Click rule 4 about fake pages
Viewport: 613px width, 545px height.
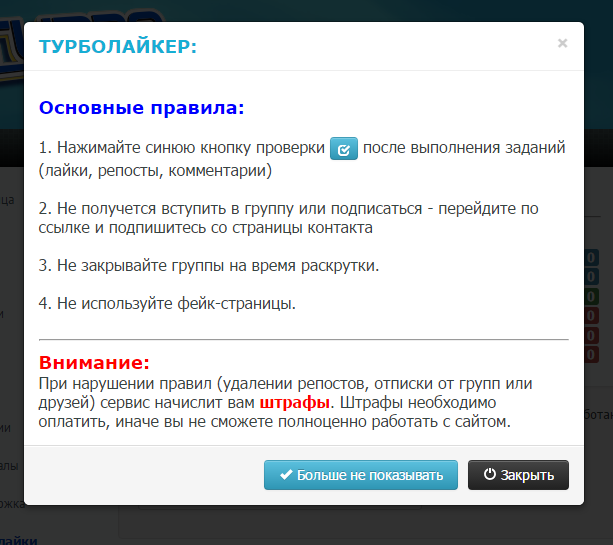[x=167, y=303]
